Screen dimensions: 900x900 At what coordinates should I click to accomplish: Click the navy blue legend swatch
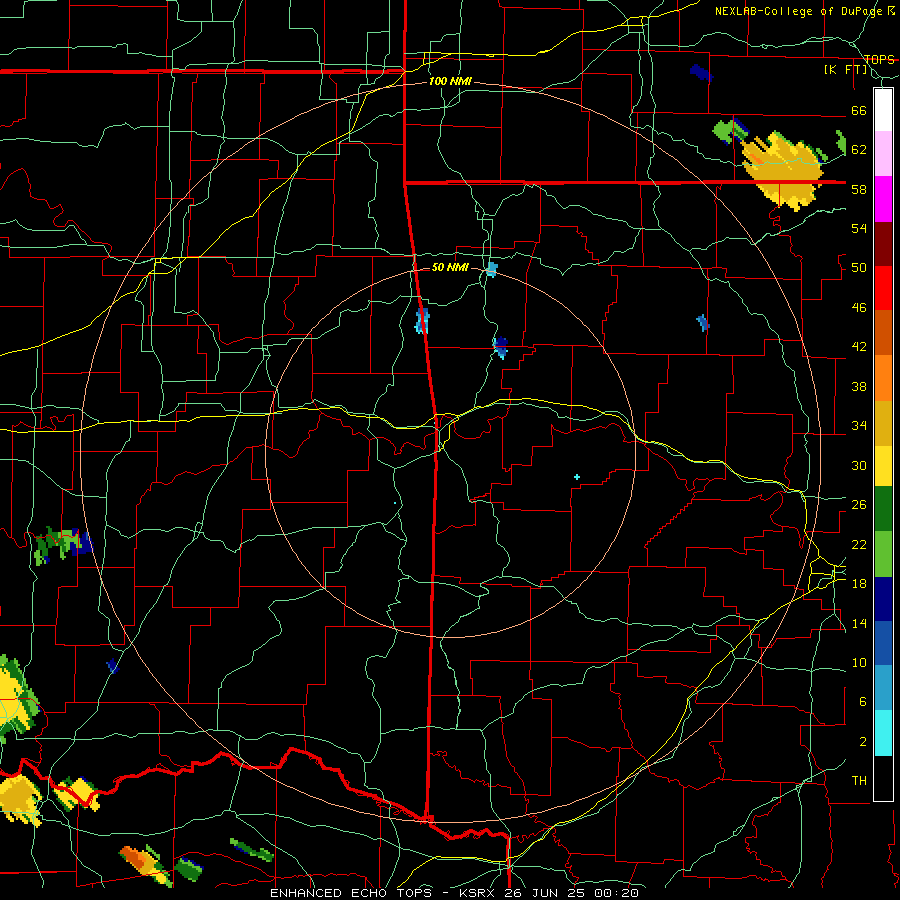point(883,599)
